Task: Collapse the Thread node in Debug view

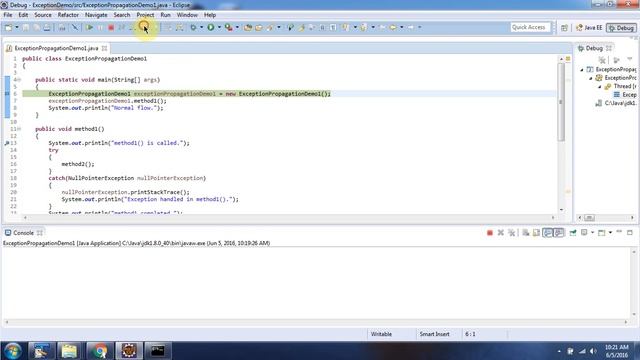Action: coord(600,87)
